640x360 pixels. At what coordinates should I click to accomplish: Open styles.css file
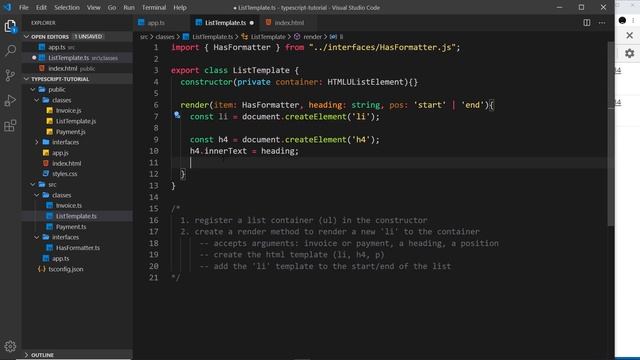pos(78,174)
